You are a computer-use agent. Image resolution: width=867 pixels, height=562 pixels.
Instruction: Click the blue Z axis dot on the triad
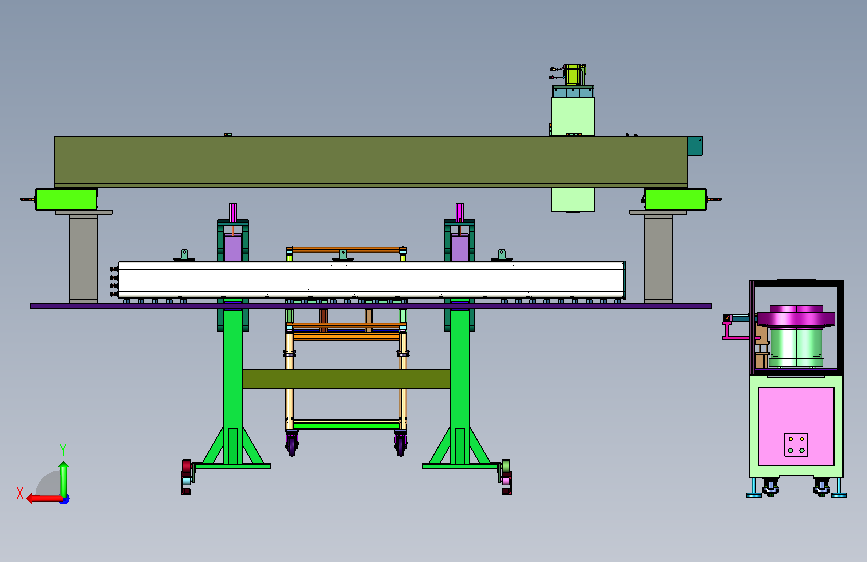click(65, 500)
